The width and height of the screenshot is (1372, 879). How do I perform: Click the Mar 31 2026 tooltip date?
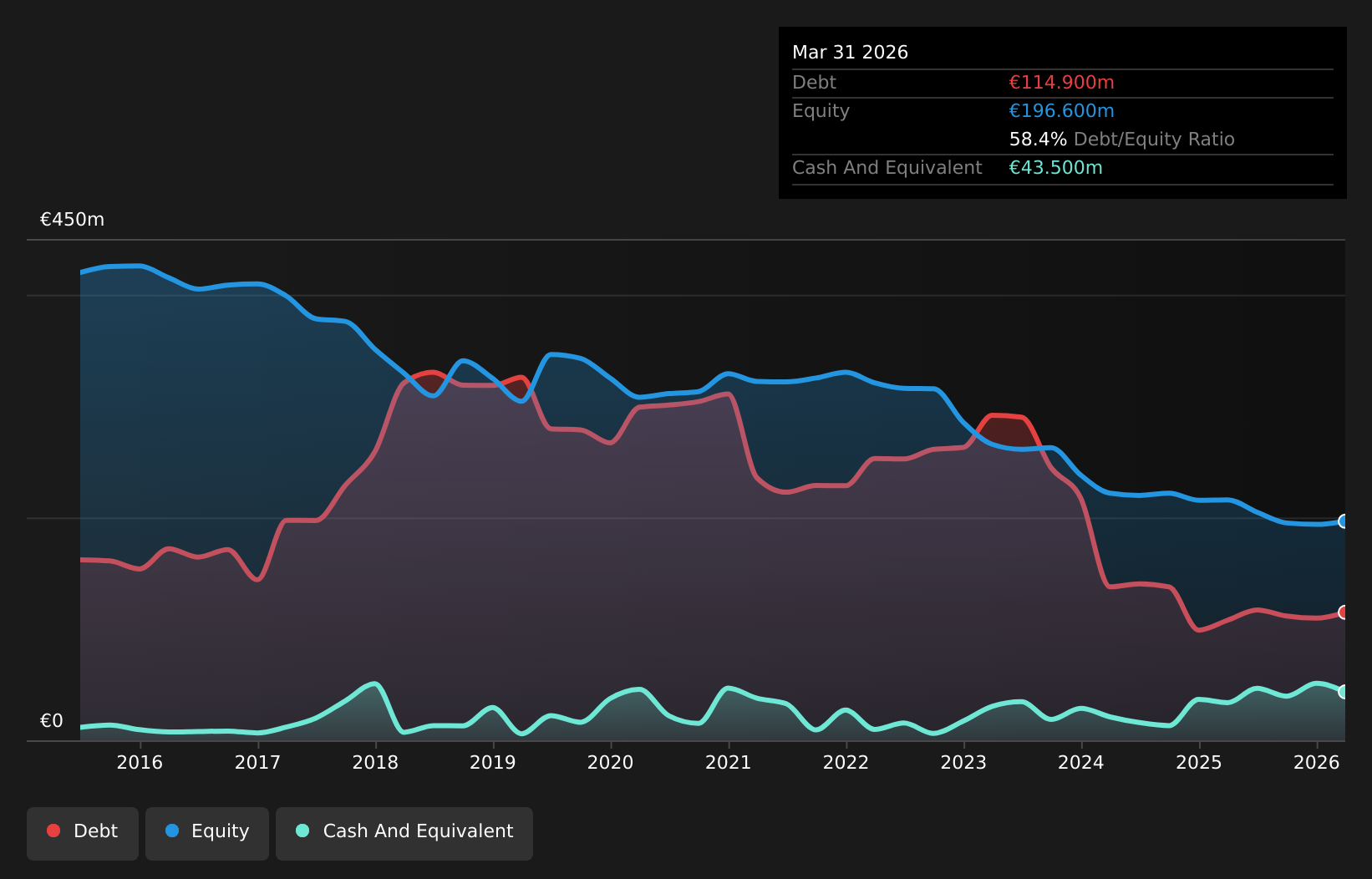click(x=850, y=53)
